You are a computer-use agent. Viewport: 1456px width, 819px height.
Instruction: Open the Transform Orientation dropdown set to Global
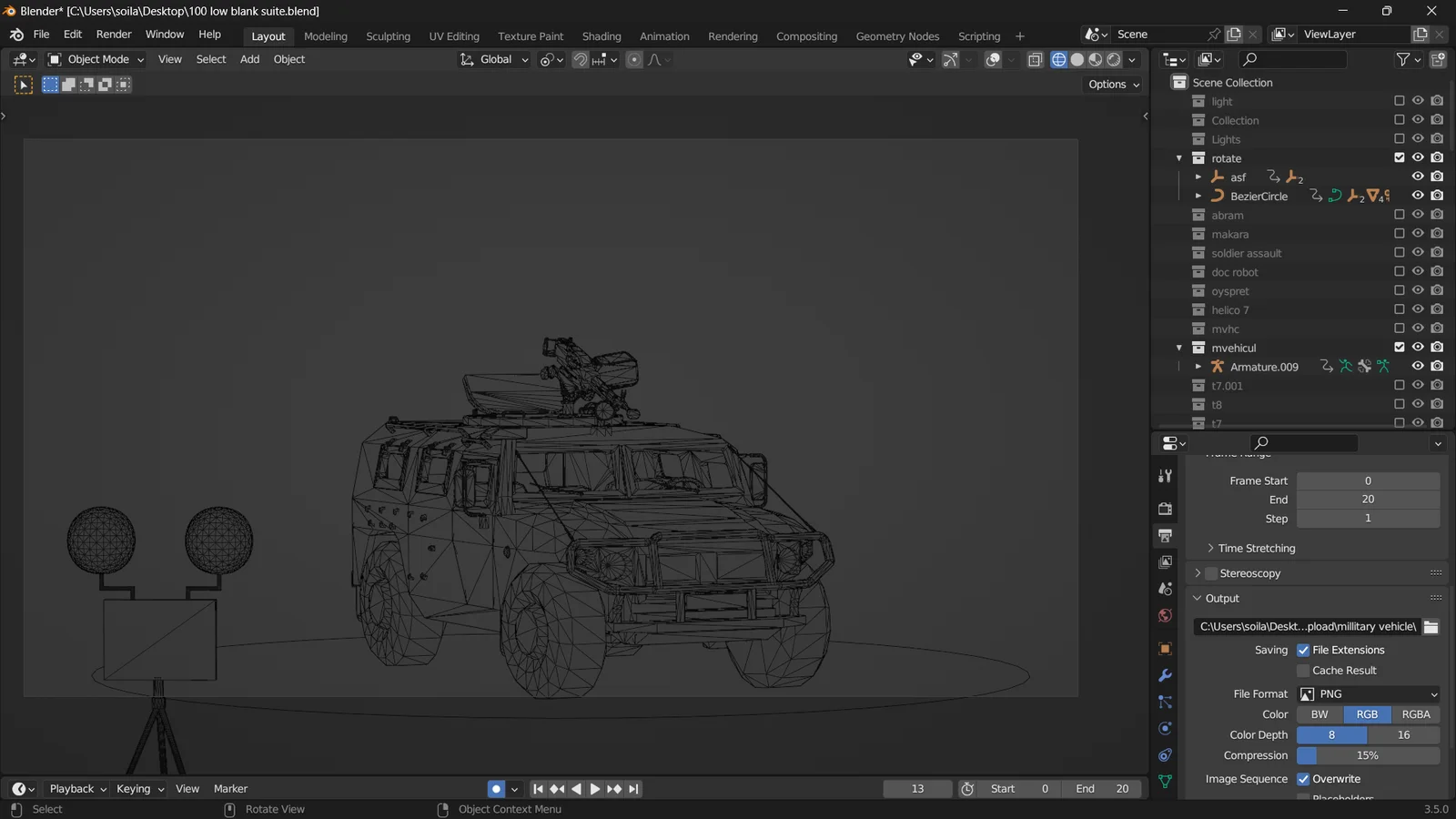click(x=492, y=59)
